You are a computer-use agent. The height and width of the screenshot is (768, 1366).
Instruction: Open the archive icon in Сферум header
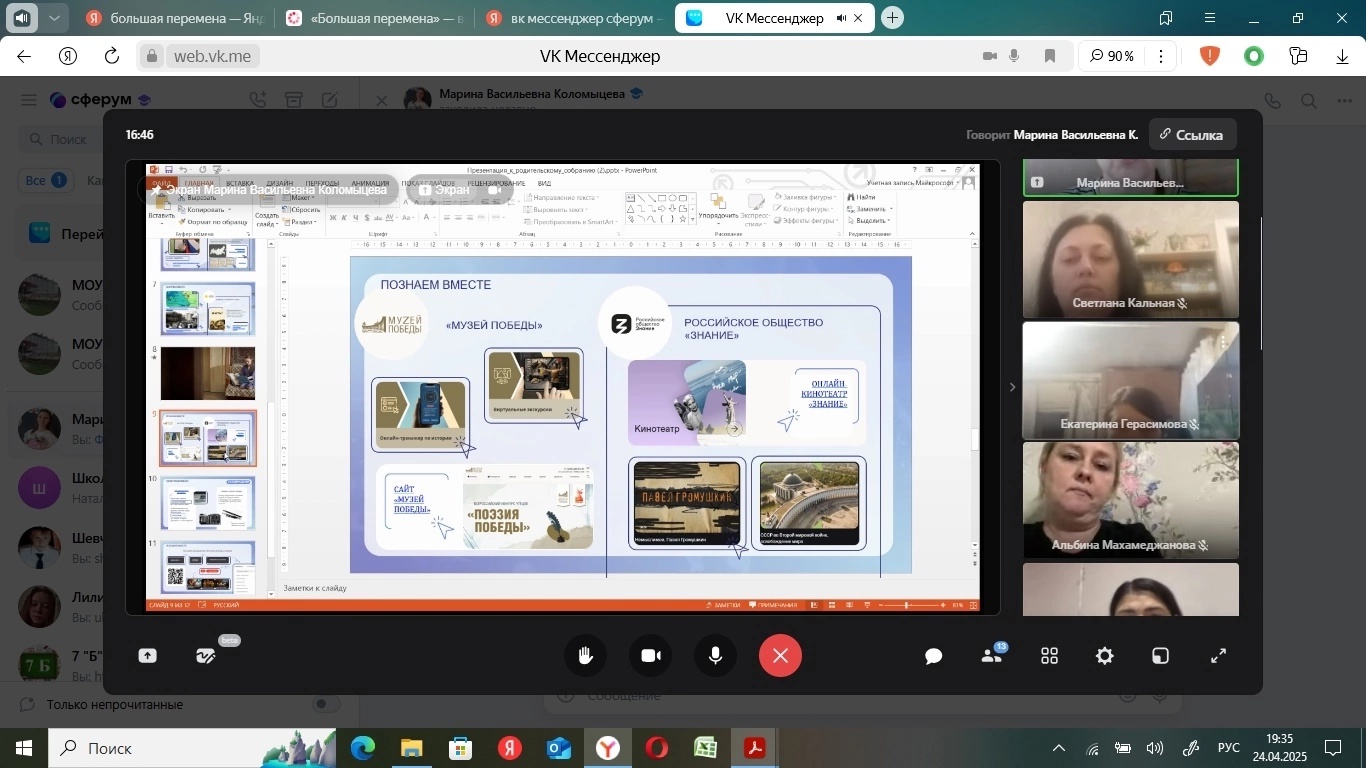293,100
